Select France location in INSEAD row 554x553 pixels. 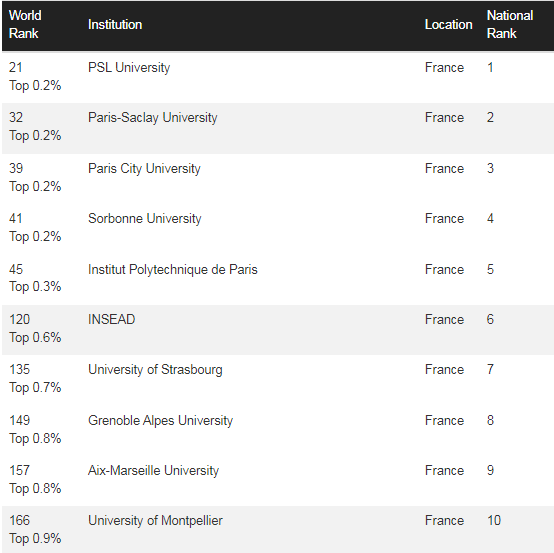tap(444, 319)
